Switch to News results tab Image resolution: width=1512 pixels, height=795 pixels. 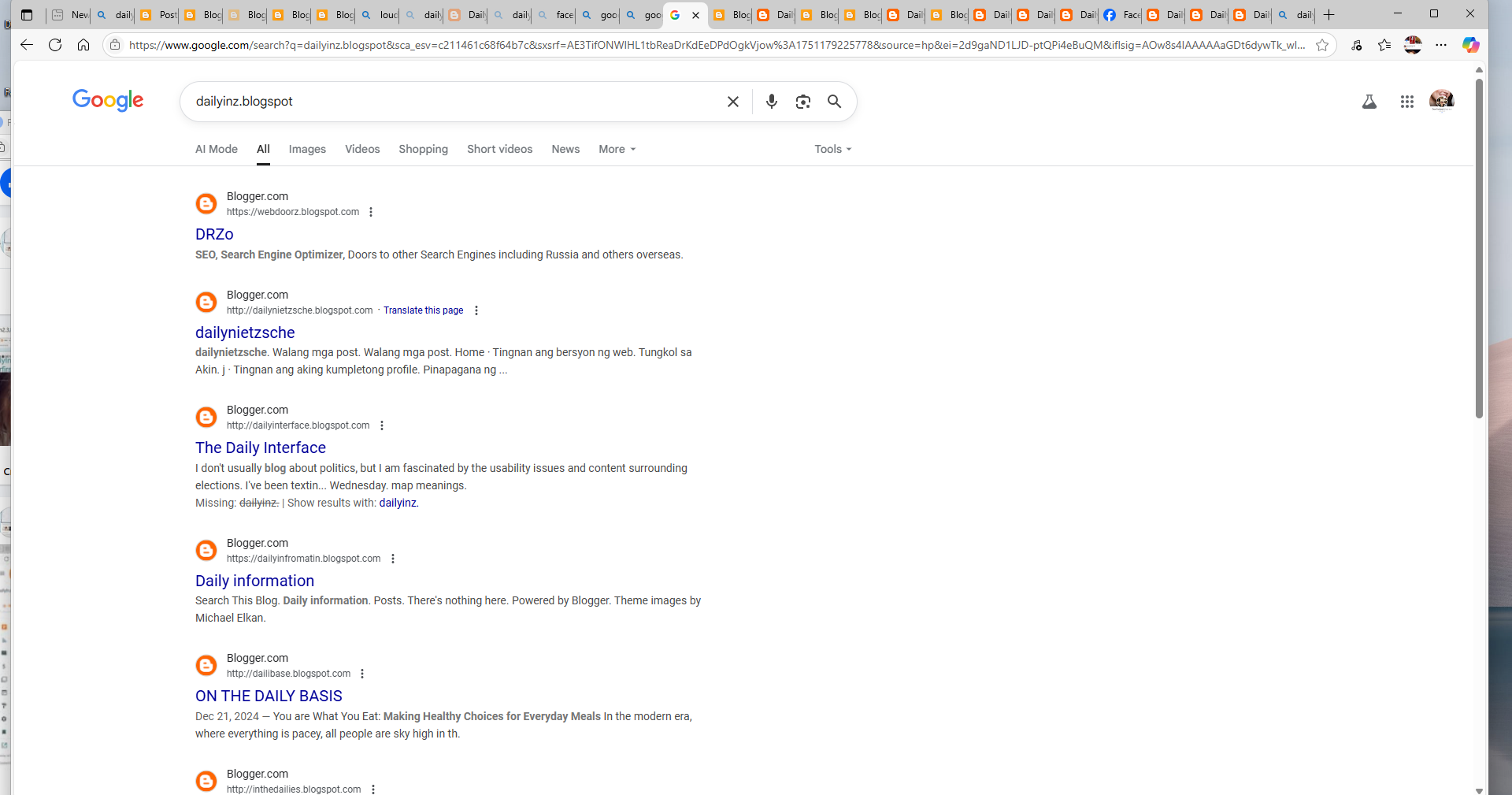tap(565, 149)
